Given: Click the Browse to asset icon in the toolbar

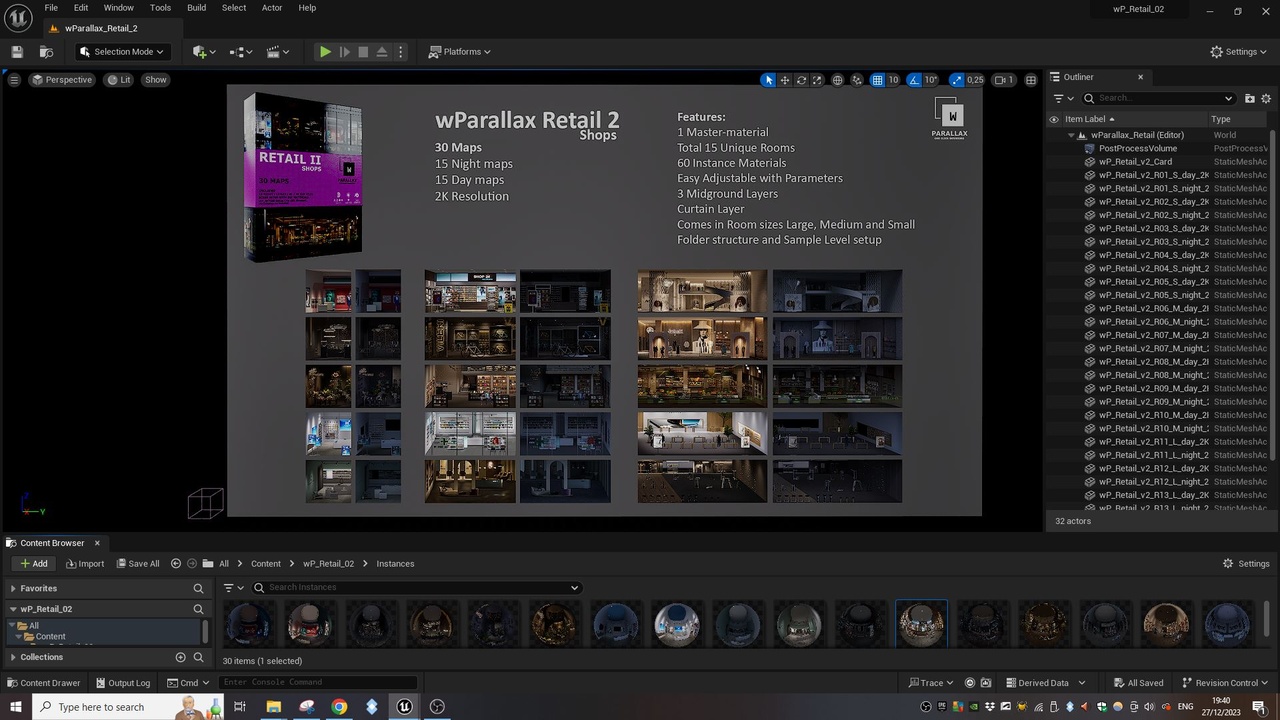Looking at the screenshot, I should (x=46, y=52).
